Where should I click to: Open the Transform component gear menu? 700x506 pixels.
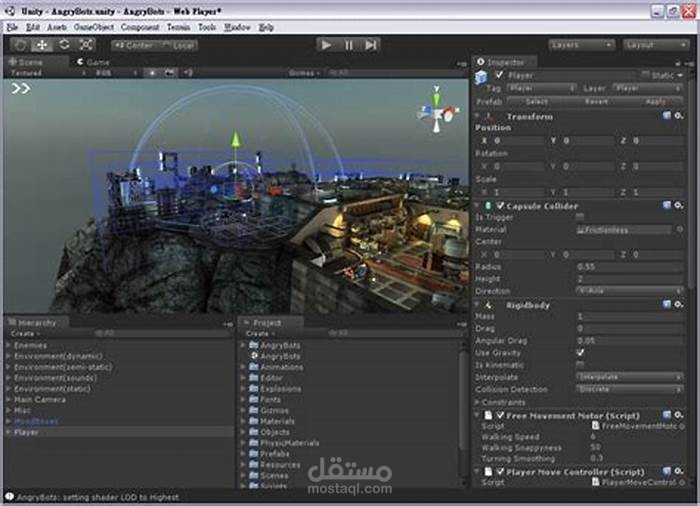[x=679, y=116]
